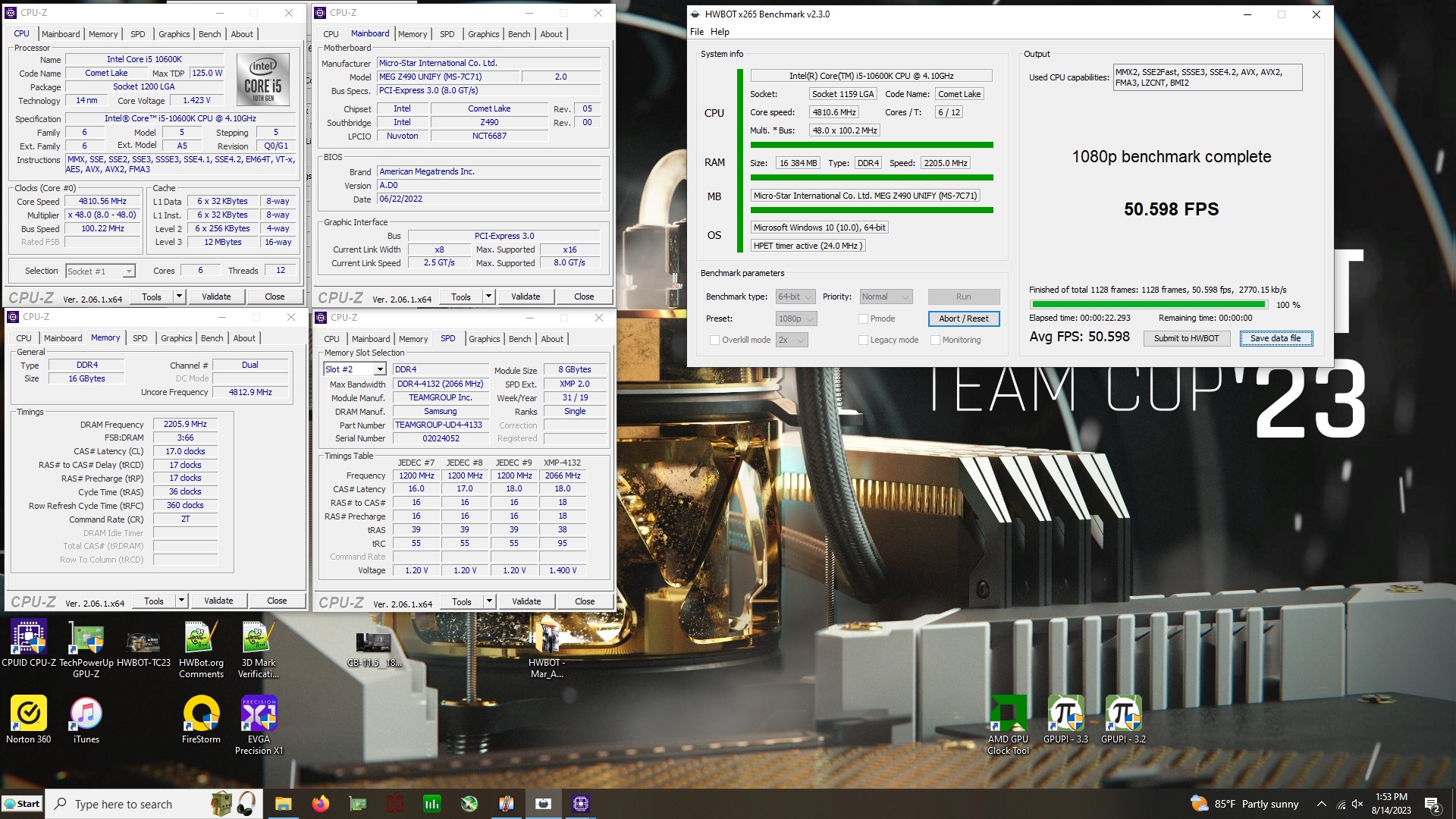Toggle the Legacy mode checkbox
1456x819 pixels.
pos(863,340)
